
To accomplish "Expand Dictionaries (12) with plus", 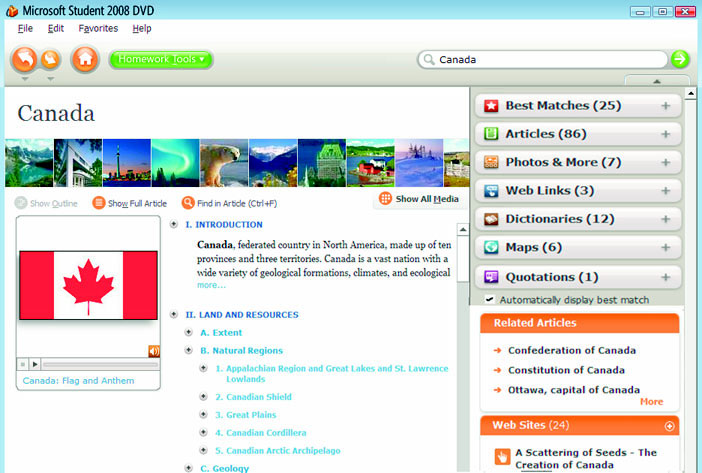I will click(x=666, y=219).
